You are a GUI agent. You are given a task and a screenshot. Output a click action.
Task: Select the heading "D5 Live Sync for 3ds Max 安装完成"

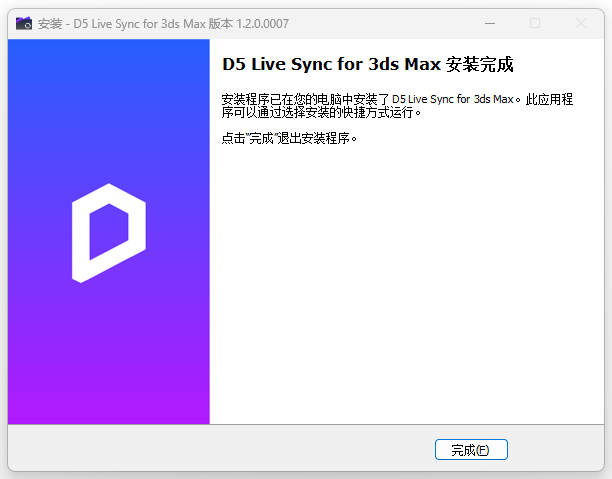pyautogui.click(x=368, y=64)
